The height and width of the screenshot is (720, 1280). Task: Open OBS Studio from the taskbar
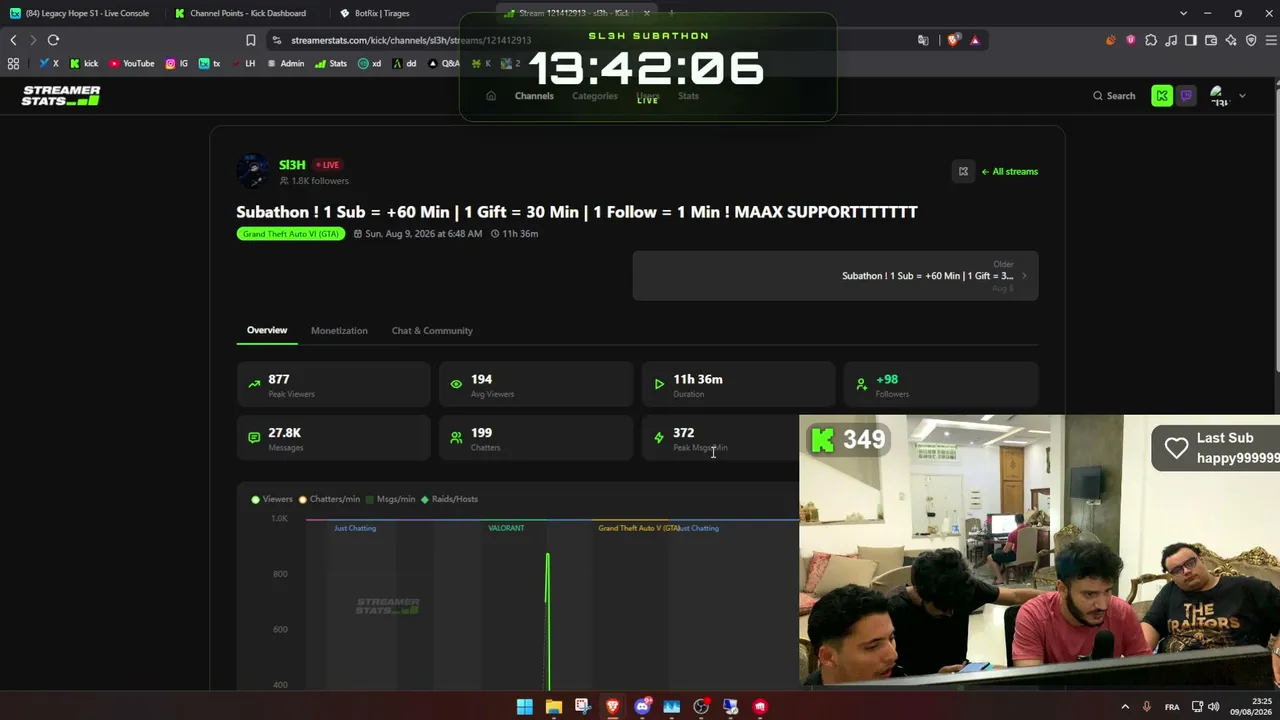701,707
